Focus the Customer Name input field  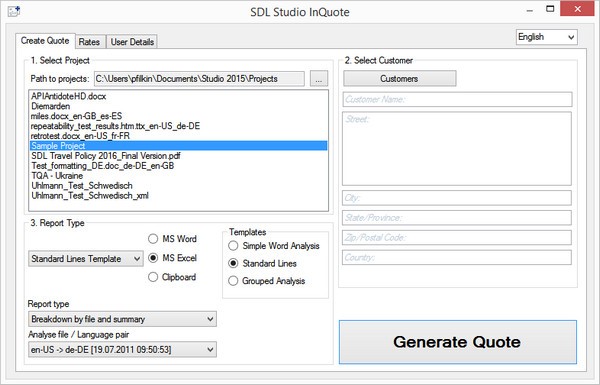(457, 100)
